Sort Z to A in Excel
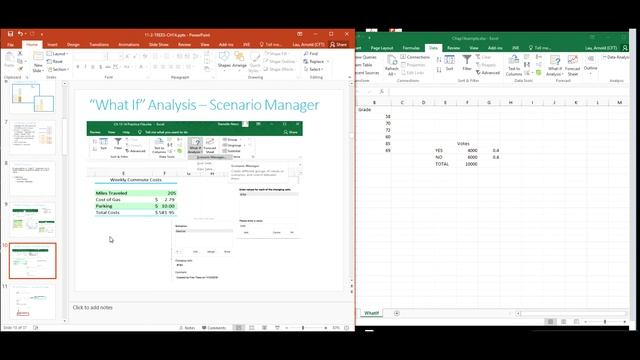Viewport: 640px width, 360px height. pos(439,70)
